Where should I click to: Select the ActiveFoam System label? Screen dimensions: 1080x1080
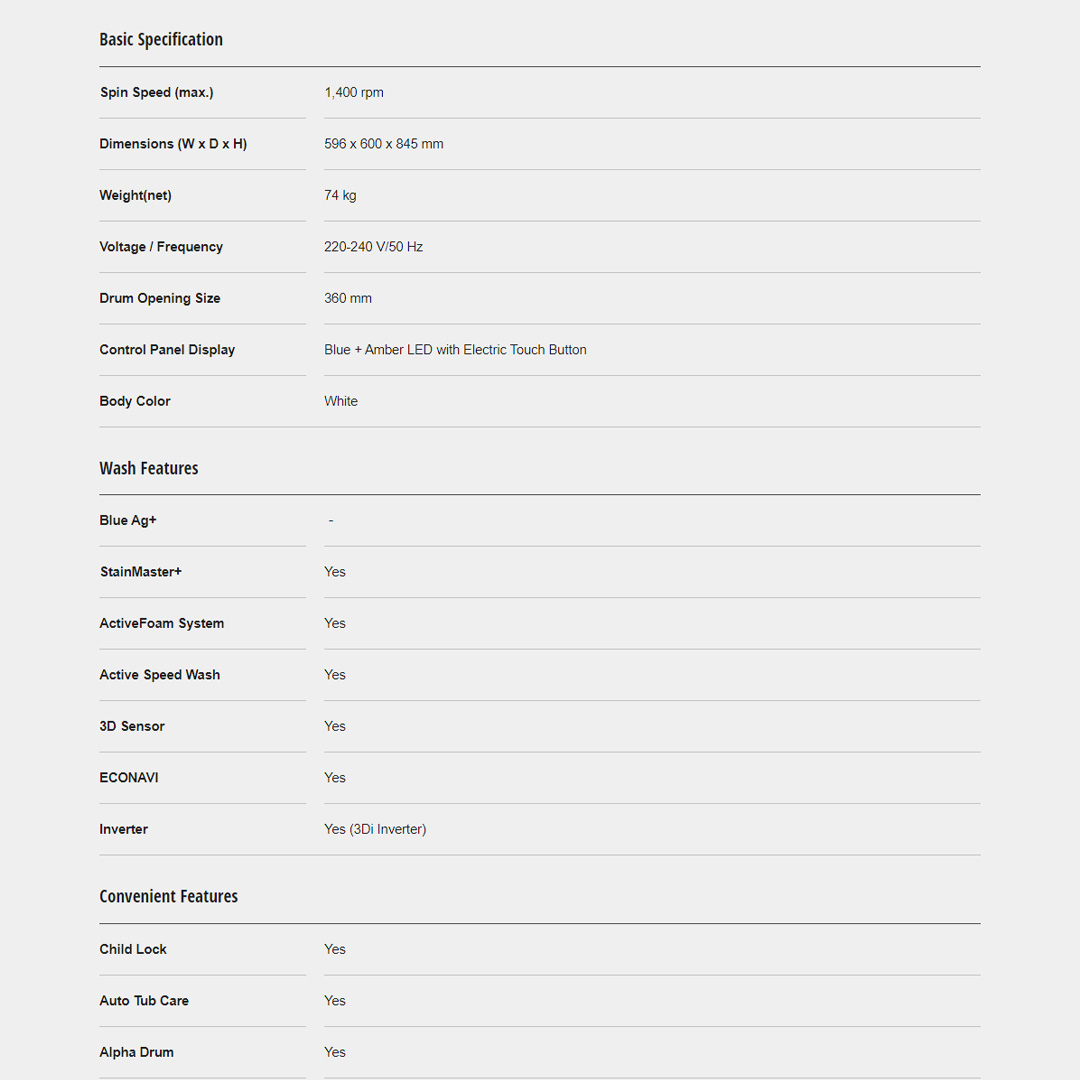coord(162,624)
